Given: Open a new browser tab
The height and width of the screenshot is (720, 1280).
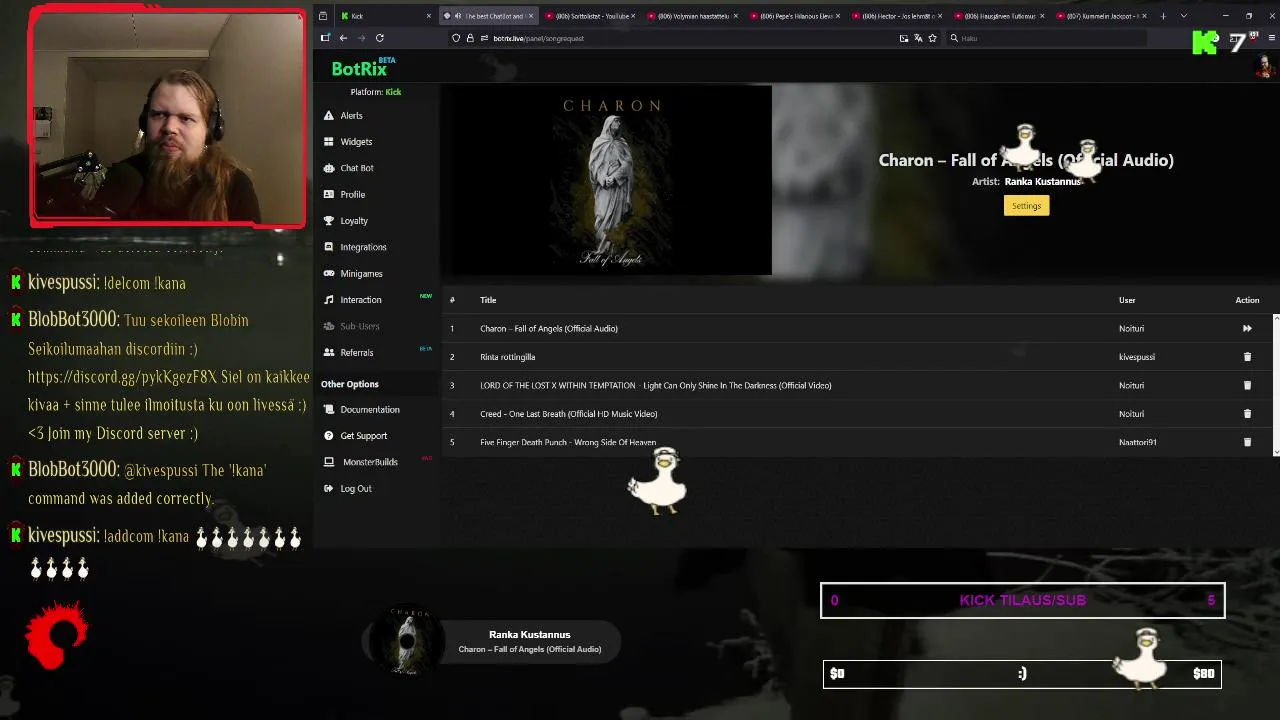Looking at the screenshot, I should click(1163, 16).
